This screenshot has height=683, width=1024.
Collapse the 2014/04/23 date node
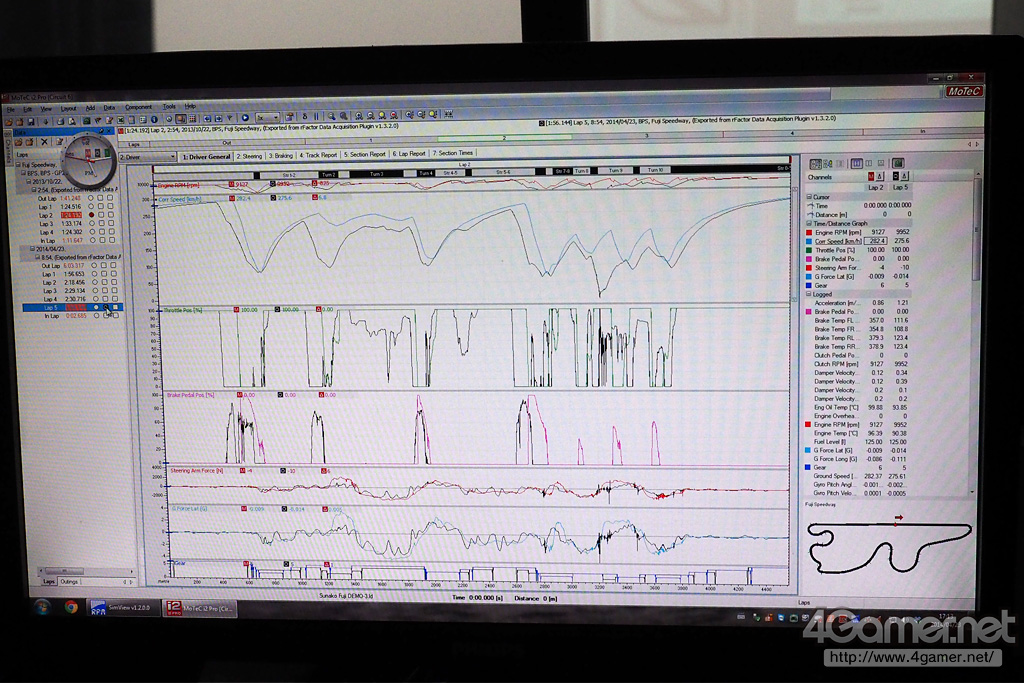pos(32,249)
